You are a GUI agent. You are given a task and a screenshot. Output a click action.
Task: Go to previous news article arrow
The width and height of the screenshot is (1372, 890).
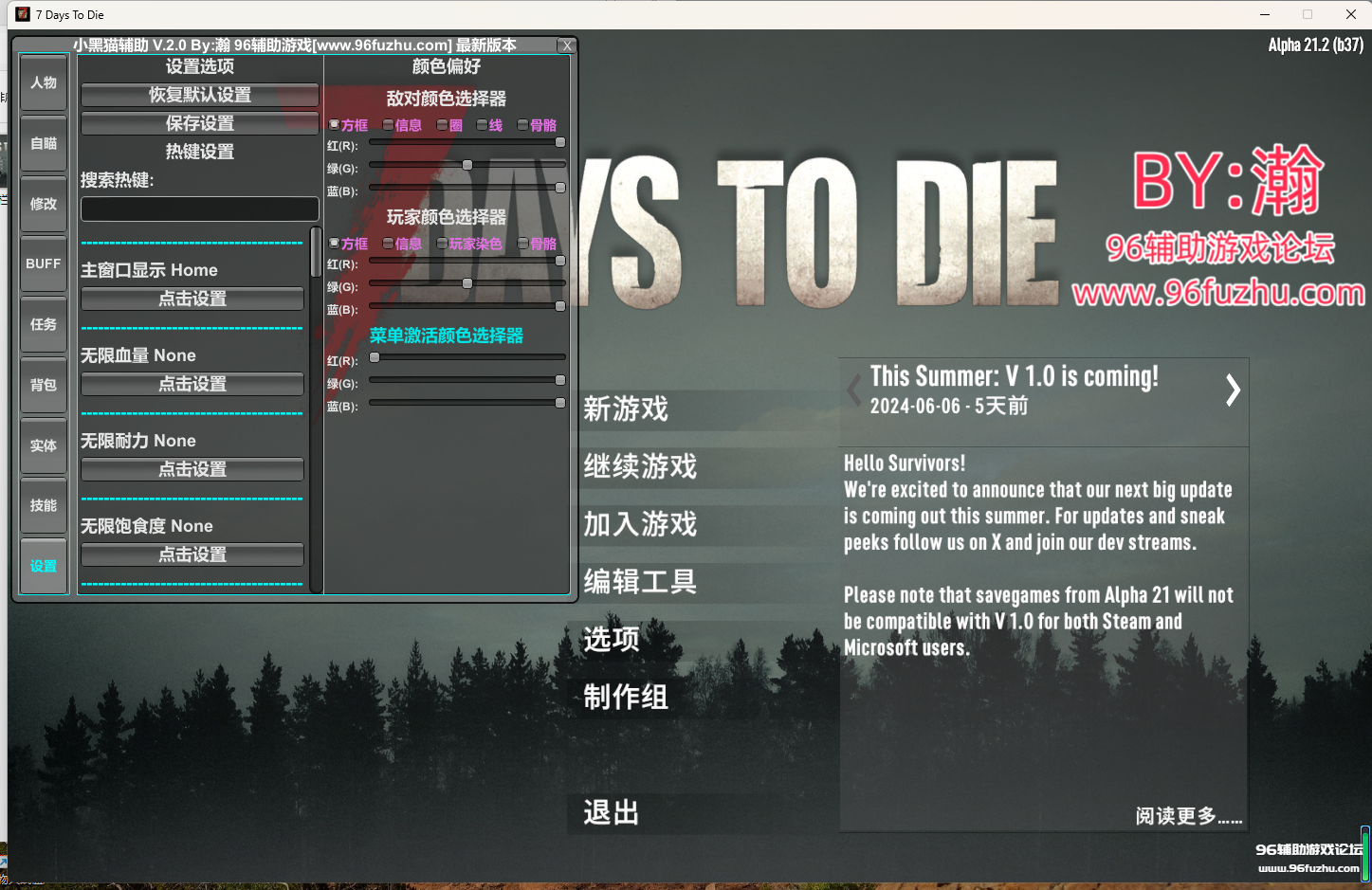(x=854, y=390)
